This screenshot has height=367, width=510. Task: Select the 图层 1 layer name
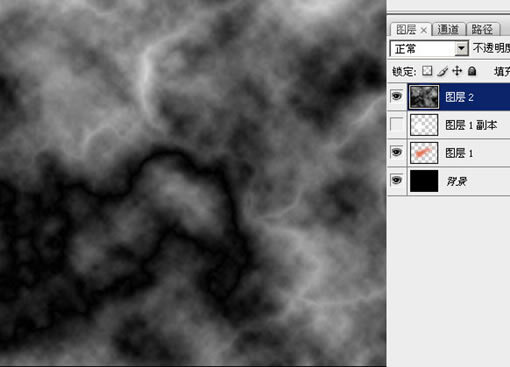[459, 153]
